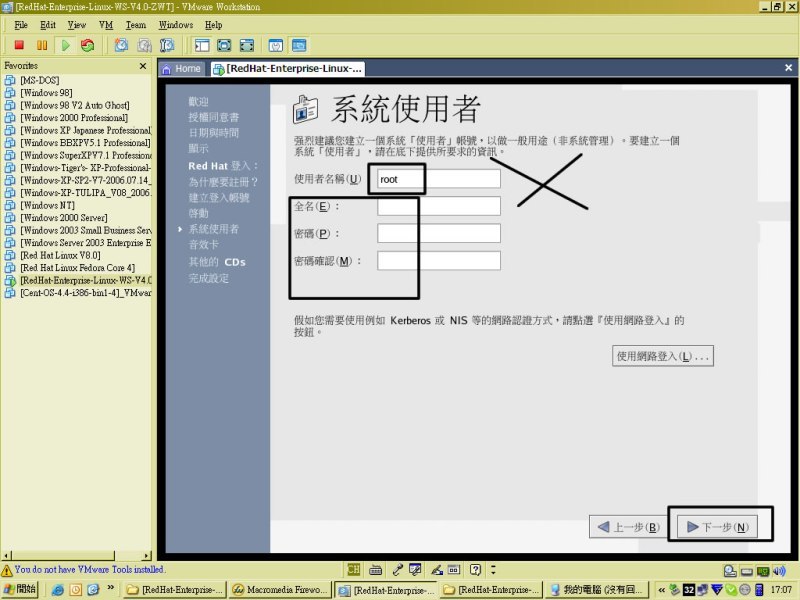The width and height of the screenshot is (800, 600).
Task: Click the Internet Explorer quick launch icon
Action: 58,590
